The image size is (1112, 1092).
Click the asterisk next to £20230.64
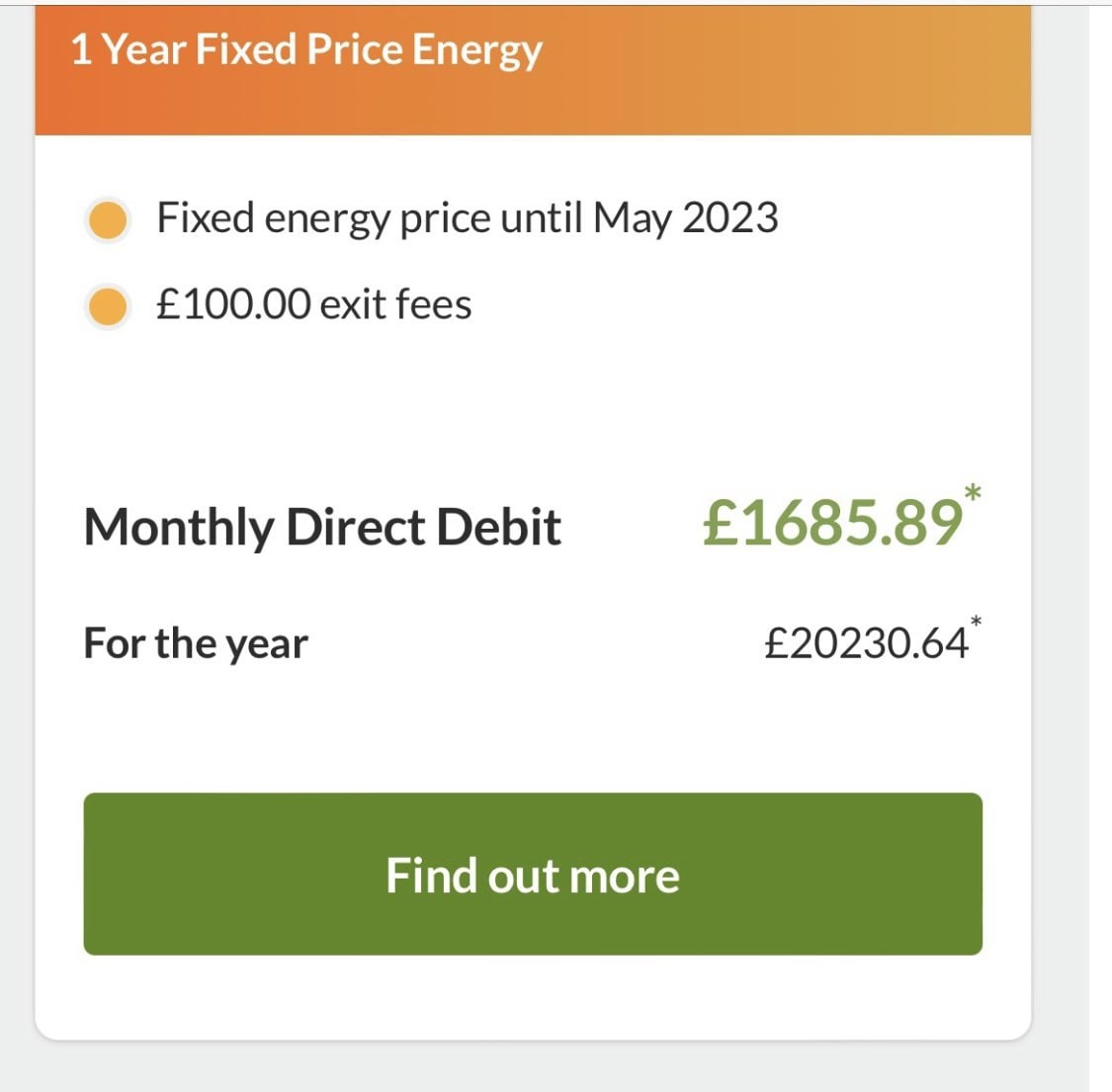click(976, 622)
